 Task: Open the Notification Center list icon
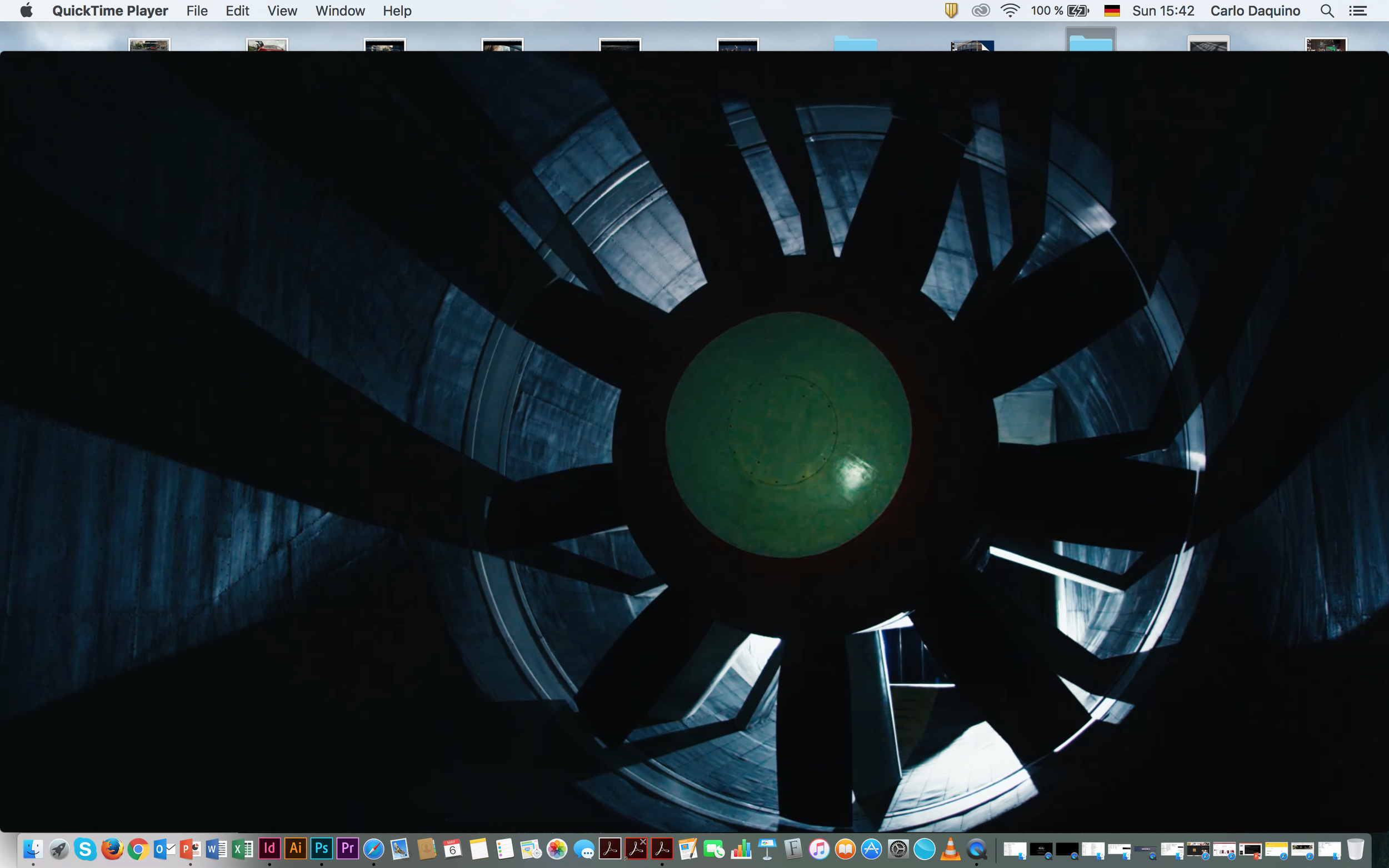[x=1357, y=11]
